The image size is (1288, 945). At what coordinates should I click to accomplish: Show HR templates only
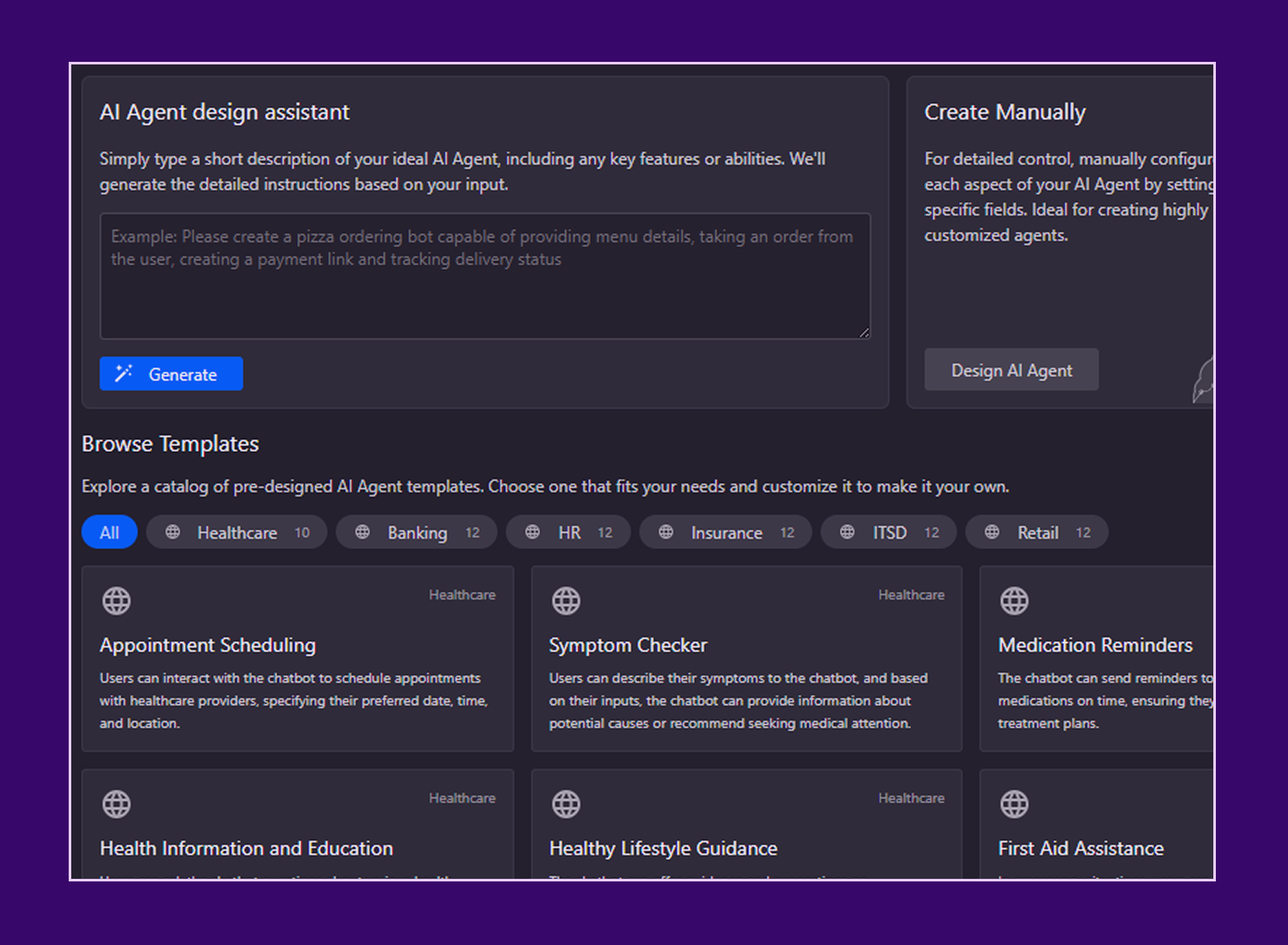568,533
